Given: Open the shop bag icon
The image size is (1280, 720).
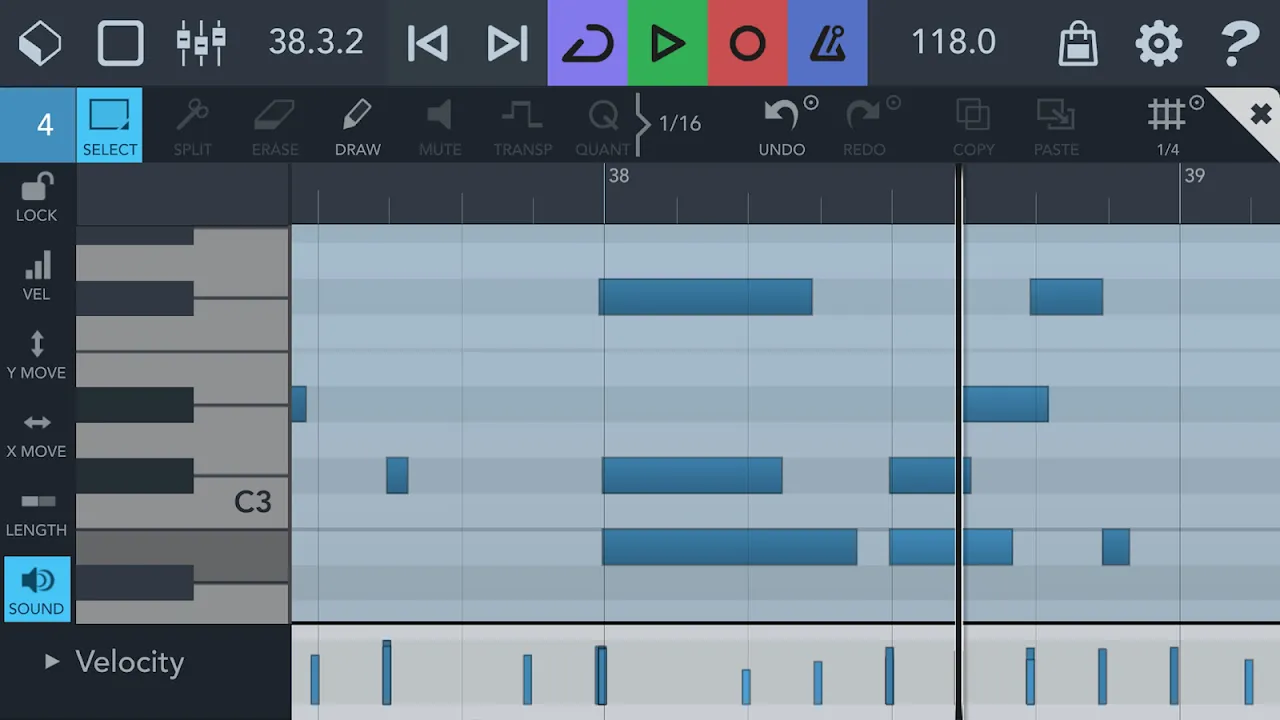Looking at the screenshot, I should (x=1077, y=43).
